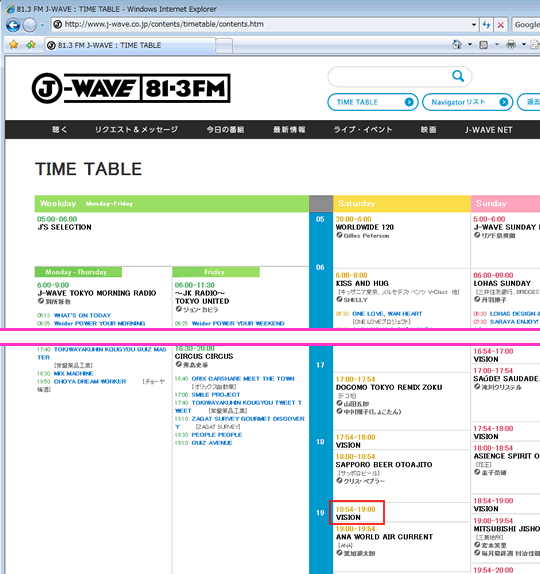This screenshot has width=540, height=574.
Task: Click navigator icon beside クリス・ペプラー
Action: pyautogui.click(x=339, y=480)
